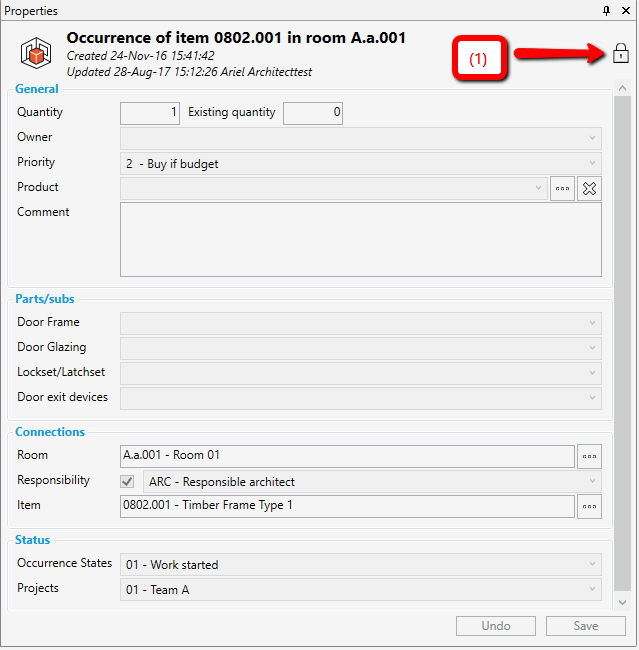Image resolution: width=639 pixels, height=650 pixels.
Task: Open the Door exit devices dropdown
Action: point(361,398)
